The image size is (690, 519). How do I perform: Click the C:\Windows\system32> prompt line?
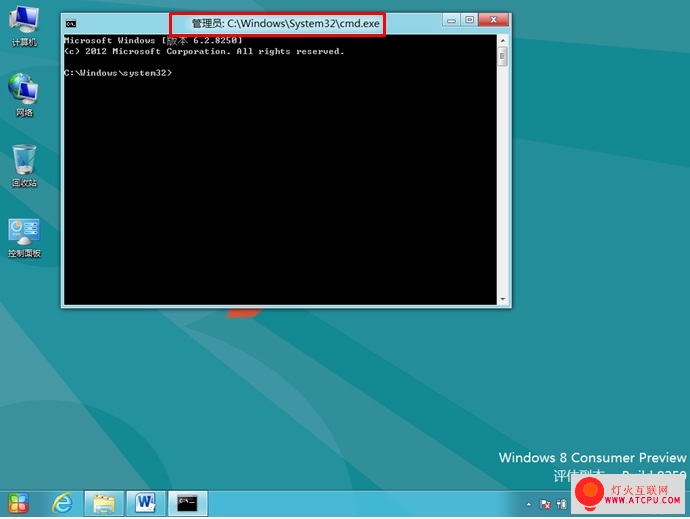click(x=118, y=73)
